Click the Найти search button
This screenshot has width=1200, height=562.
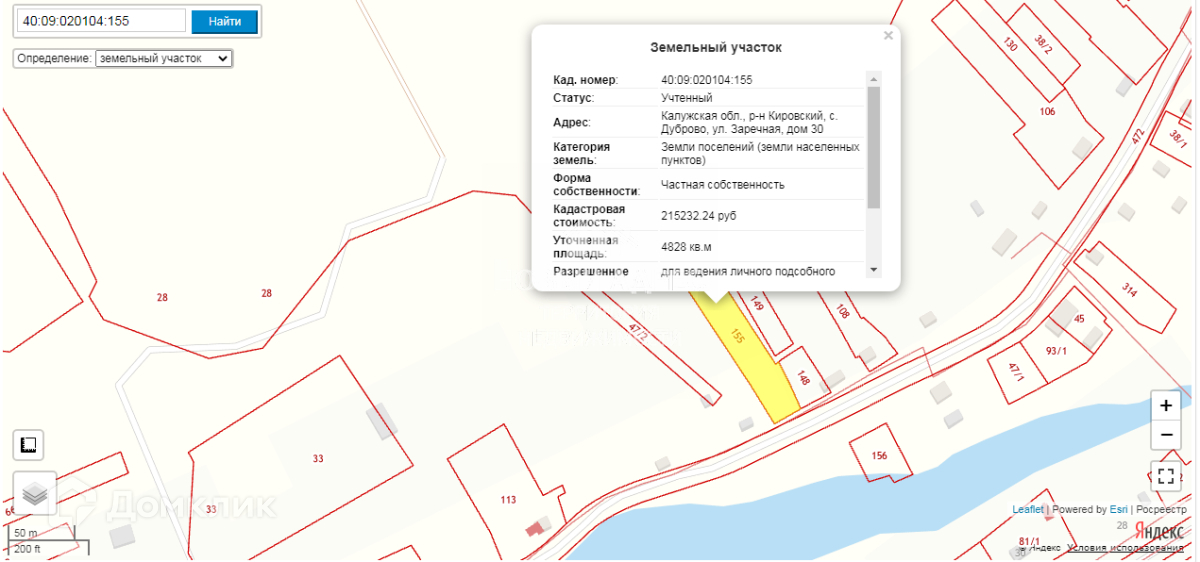click(224, 21)
